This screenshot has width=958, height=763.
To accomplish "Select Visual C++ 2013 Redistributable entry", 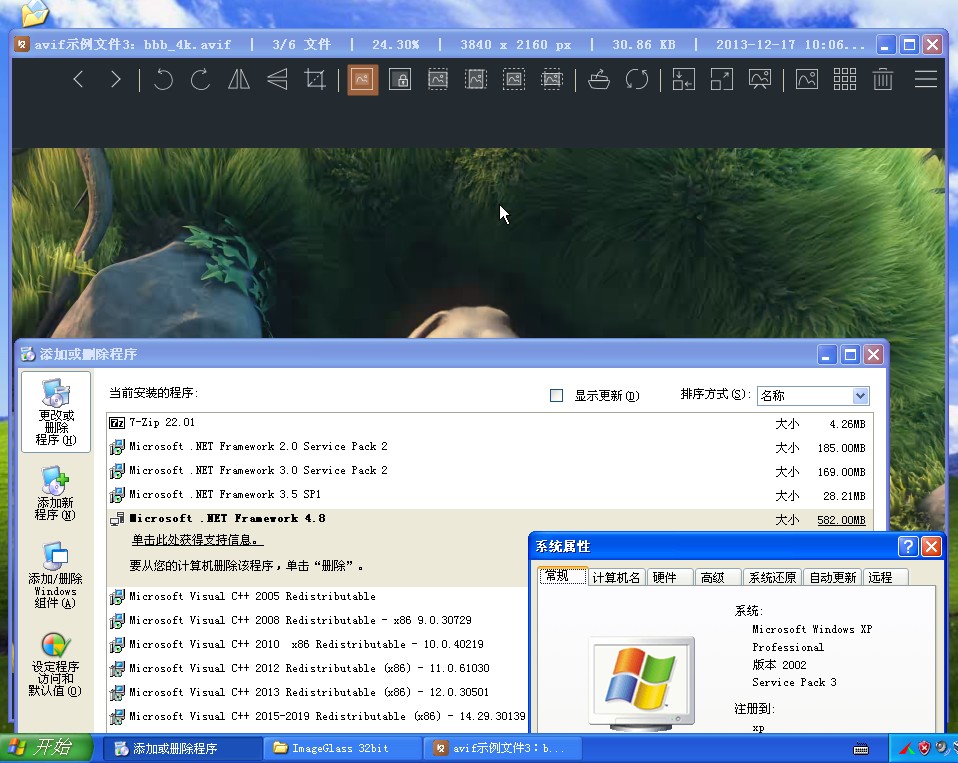I will coord(318,692).
